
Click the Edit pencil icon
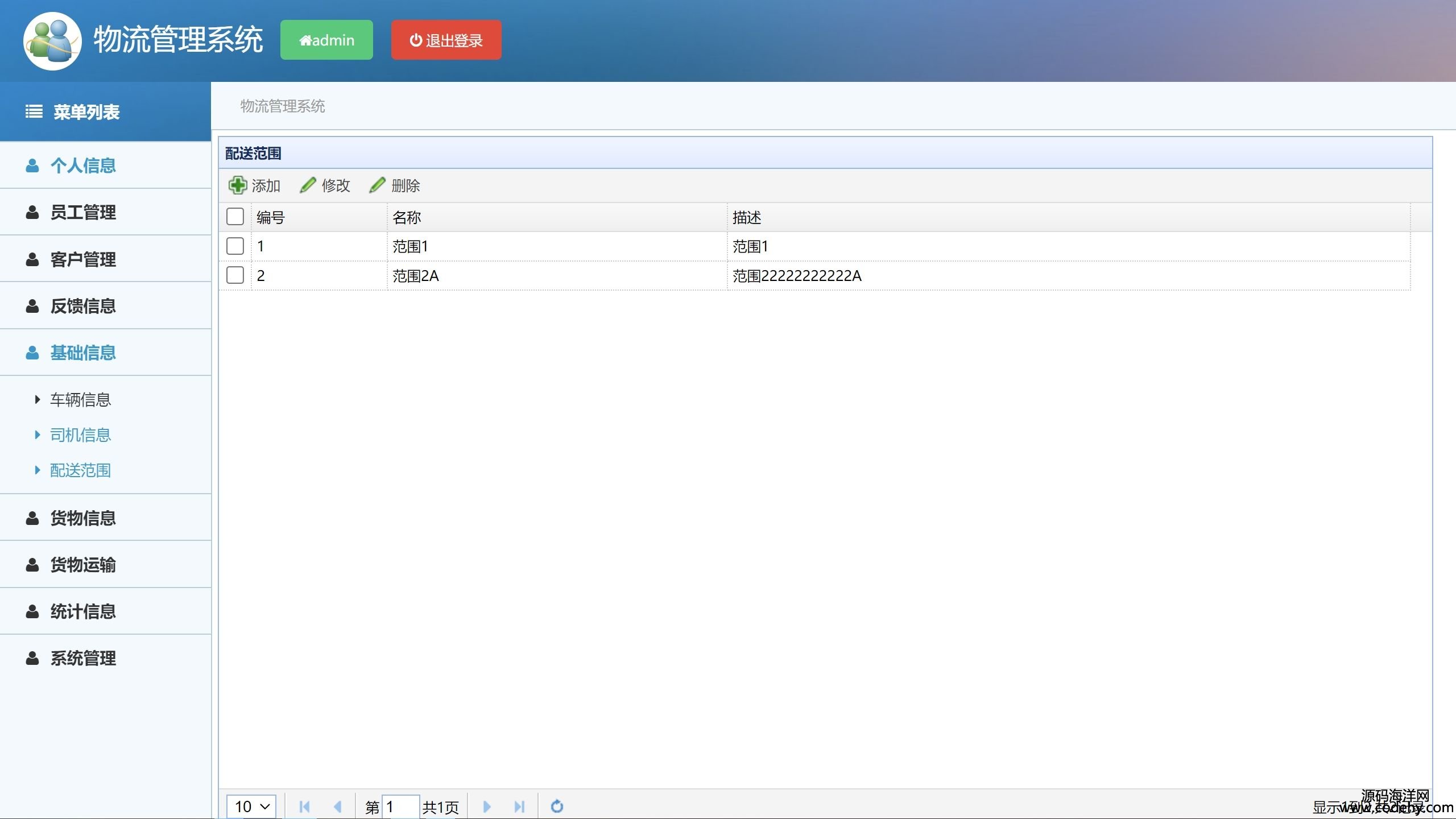coord(308,185)
